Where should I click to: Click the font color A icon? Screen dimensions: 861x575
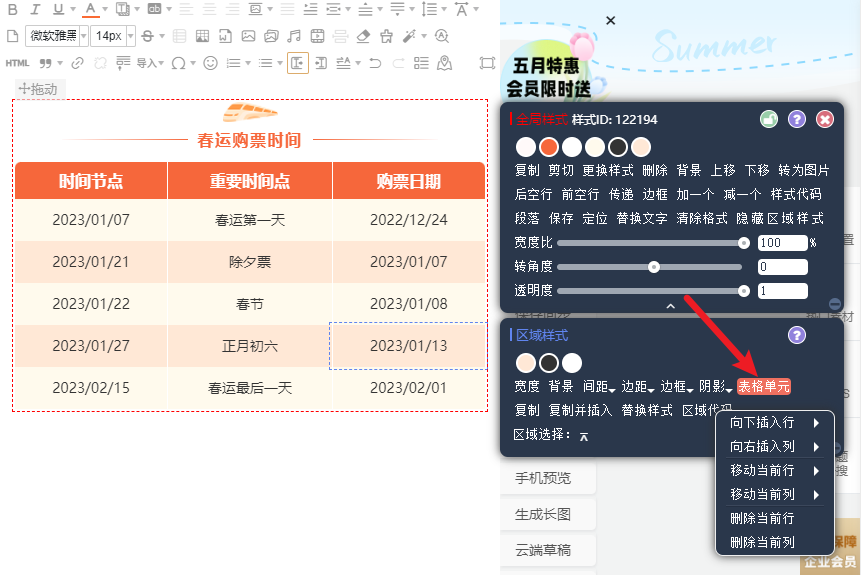[x=91, y=9]
